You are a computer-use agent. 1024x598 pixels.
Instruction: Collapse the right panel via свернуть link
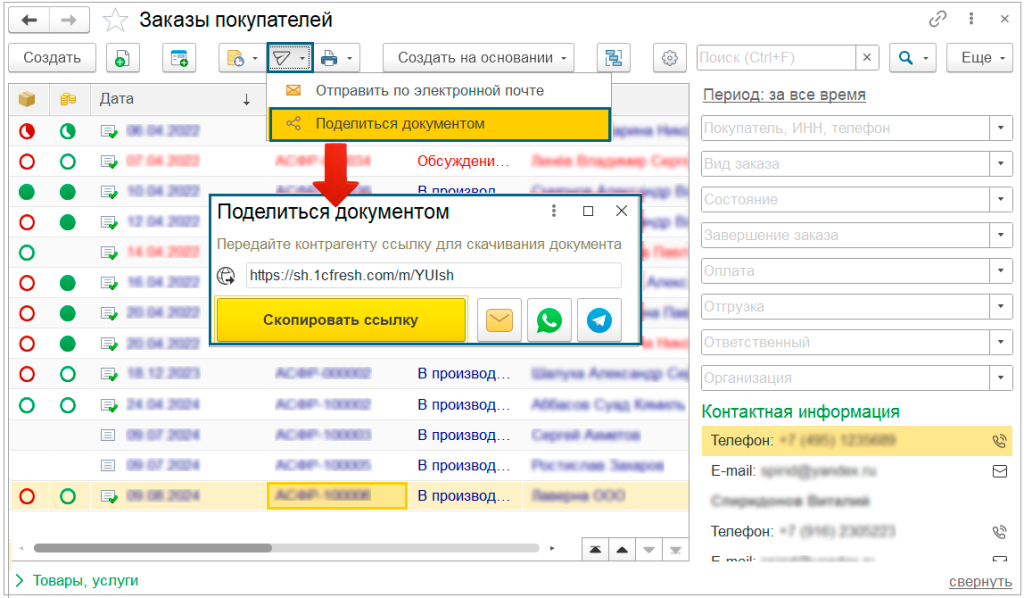pyautogui.click(x=979, y=580)
